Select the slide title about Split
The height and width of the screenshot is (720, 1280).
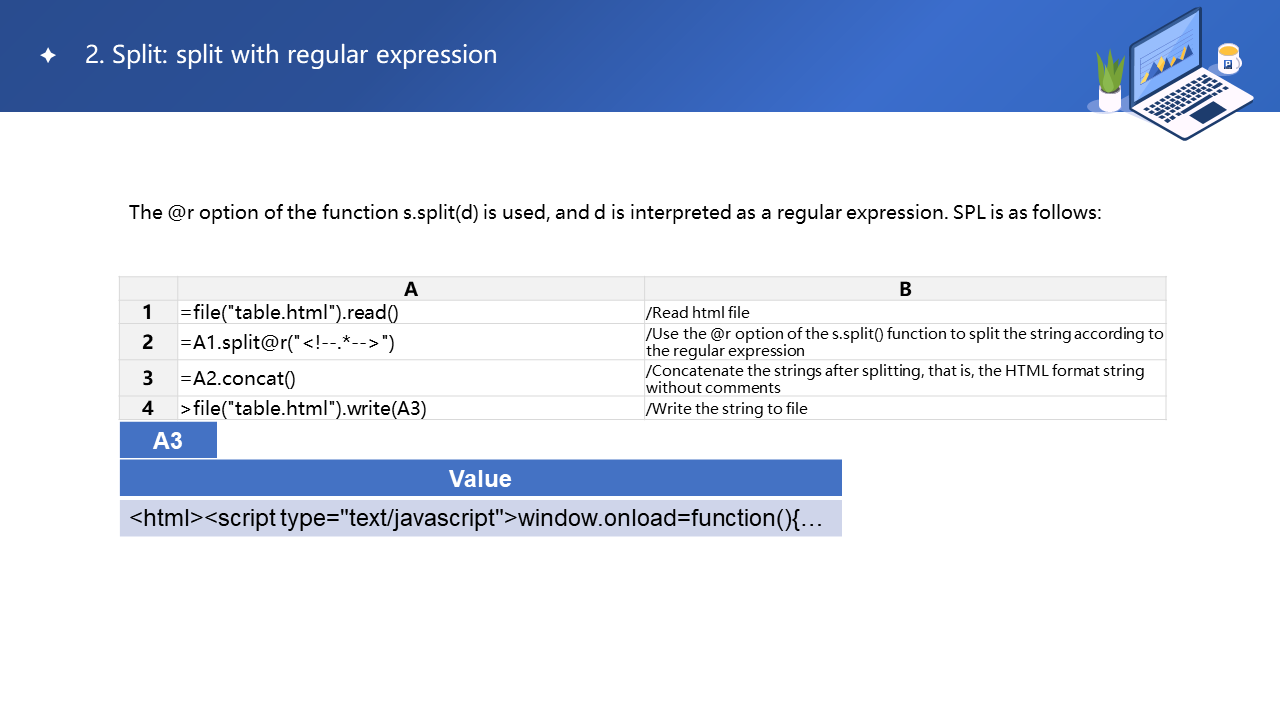coord(291,55)
